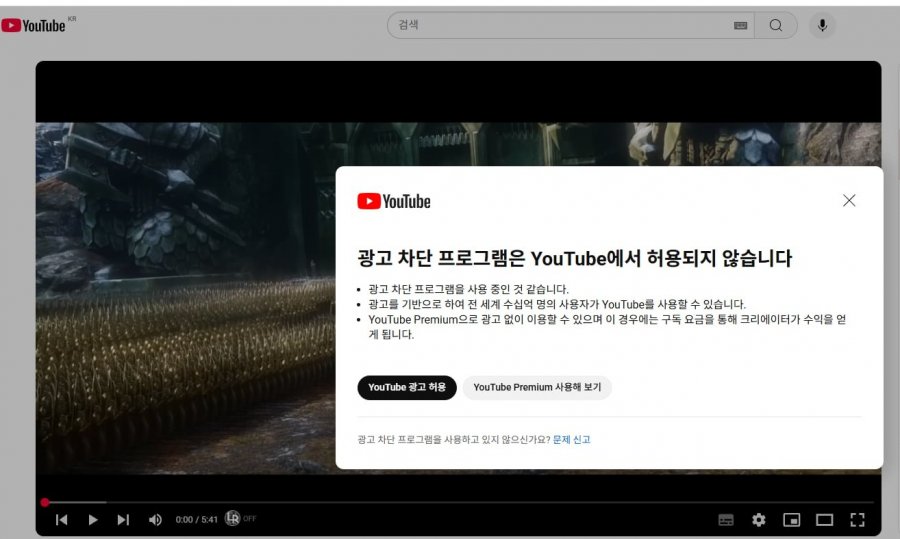Click the YouTube 광고 허용 button
Screen dimensions: 900x539
(406, 387)
